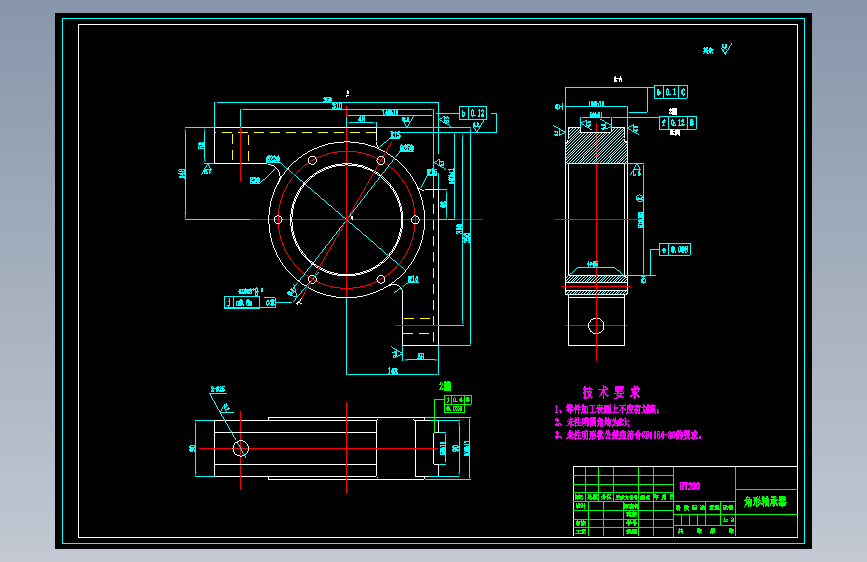Click requirement line 3 mentioning GB1184-80
The image size is (867, 562).
[628, 435]
